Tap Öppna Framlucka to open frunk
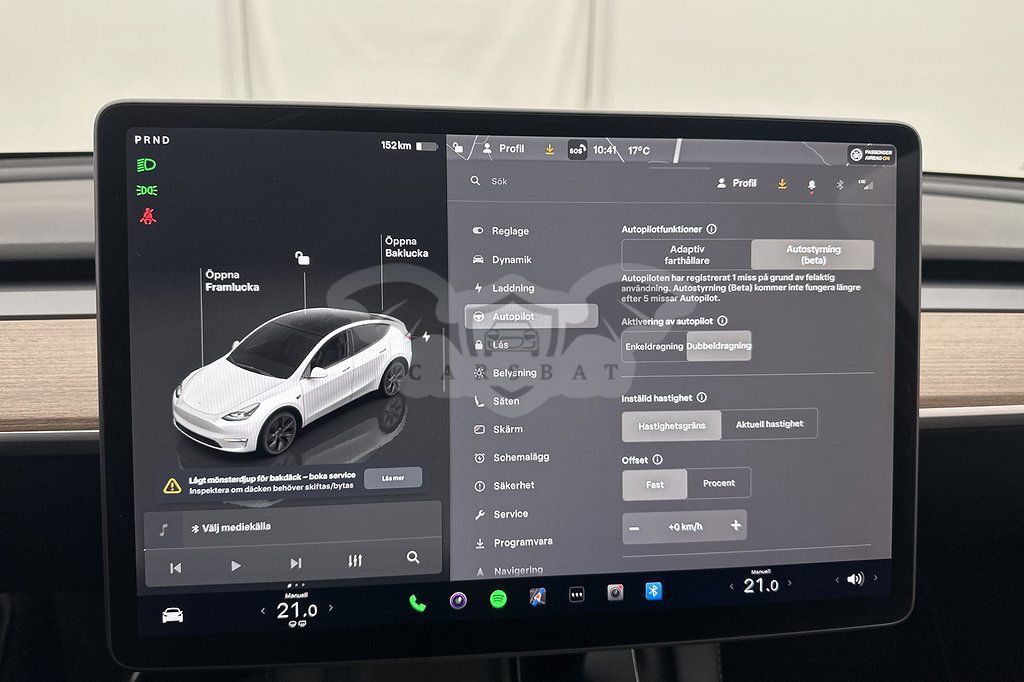 232,281
